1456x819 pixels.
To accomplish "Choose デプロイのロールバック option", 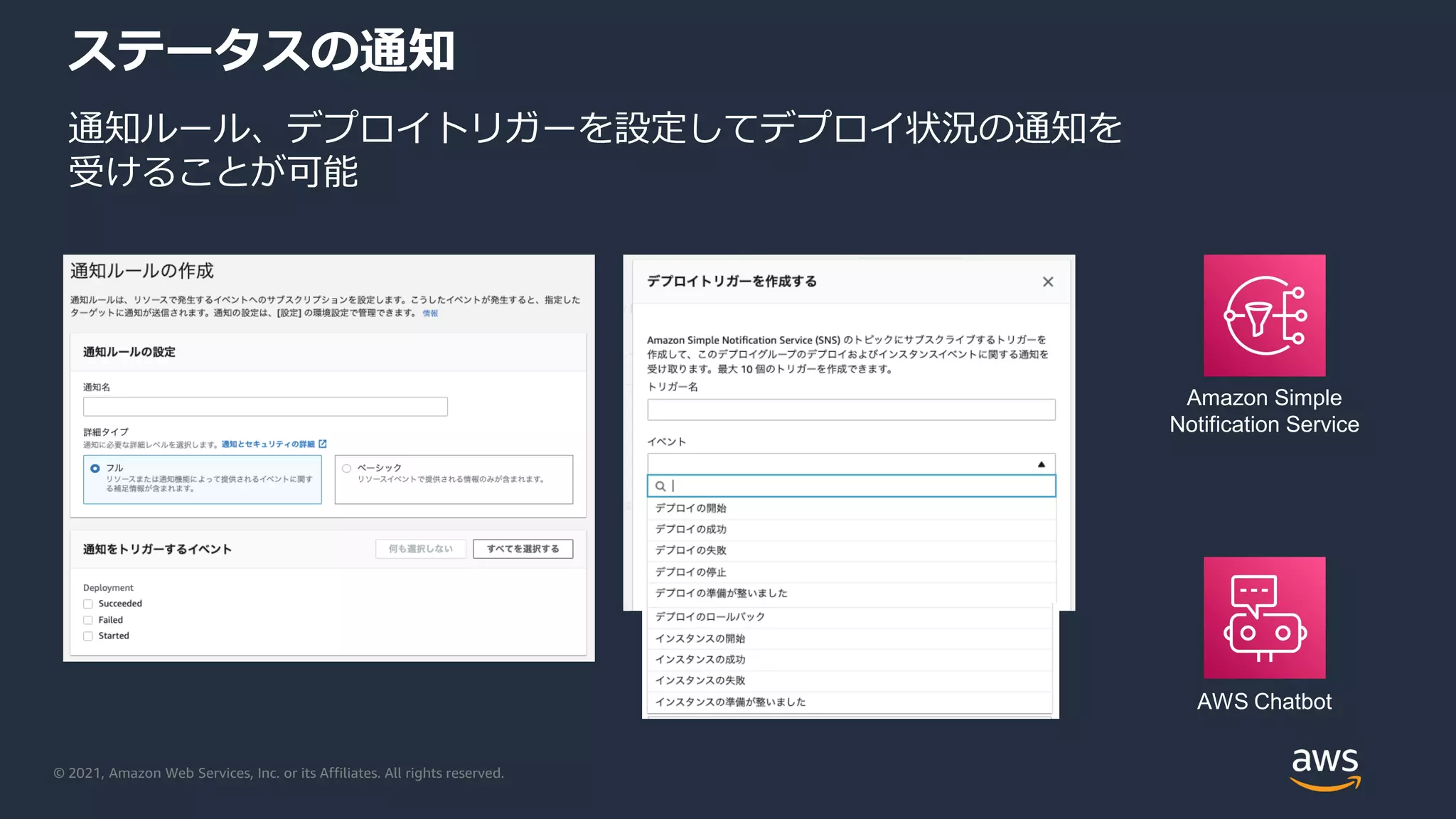I will pyautogui.click(x=850, y=617).
